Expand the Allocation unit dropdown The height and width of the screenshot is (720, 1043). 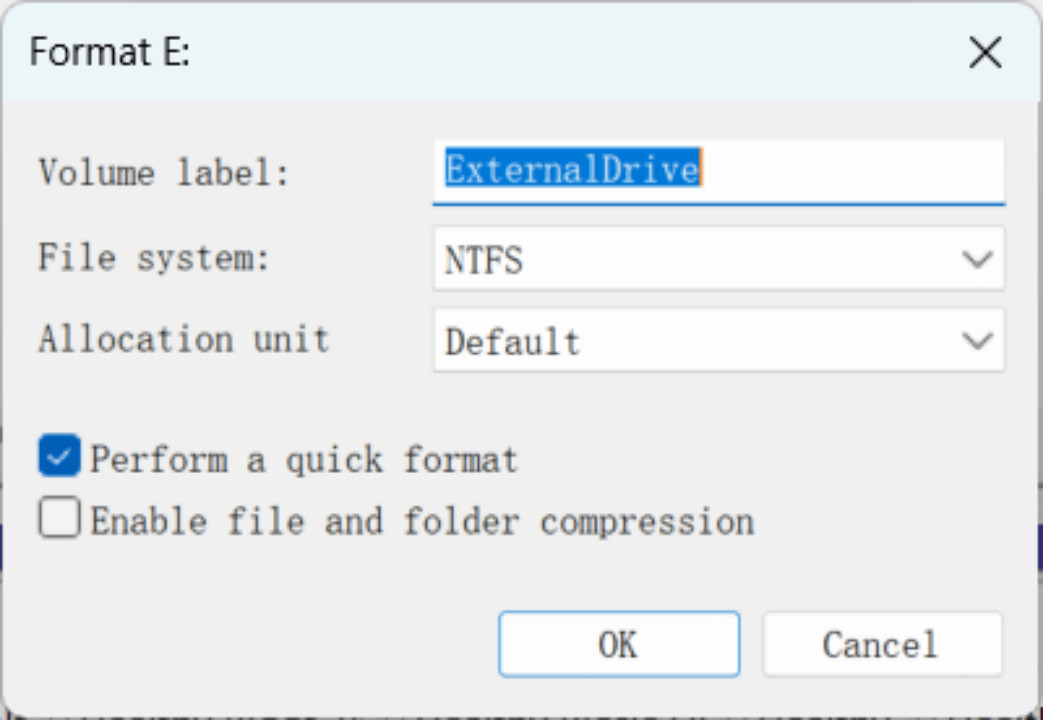(x=718, y=340)
